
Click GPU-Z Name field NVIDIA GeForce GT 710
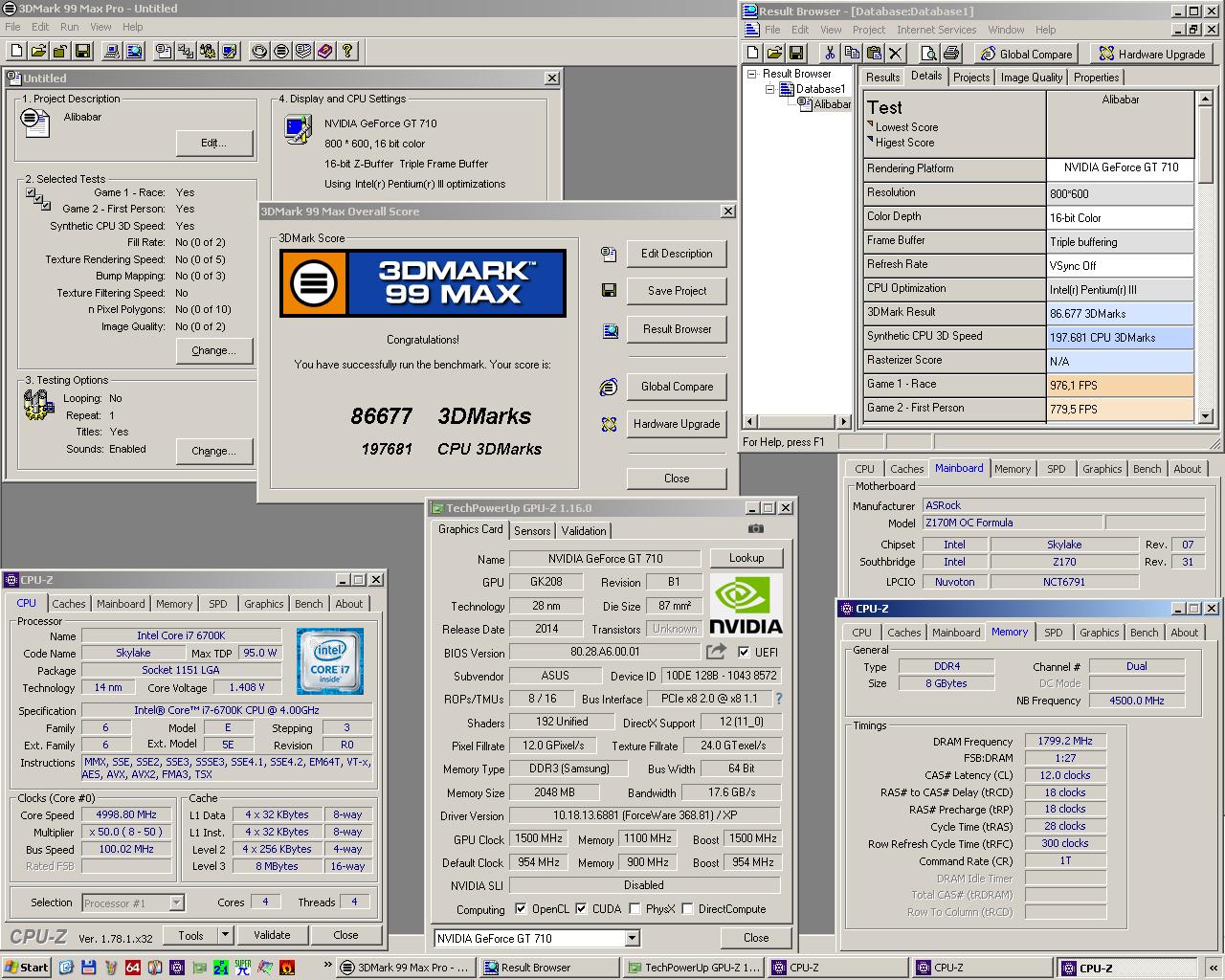[x=605, y=559]
